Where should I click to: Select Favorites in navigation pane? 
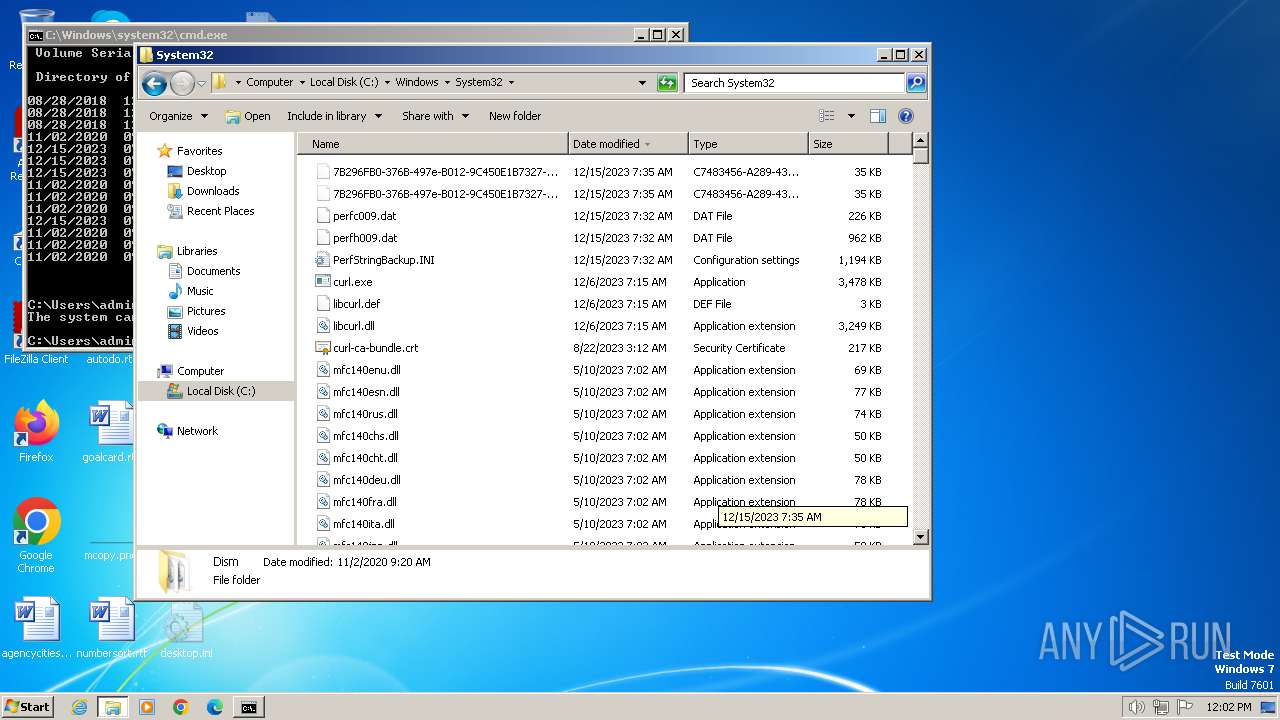point(199,151)
